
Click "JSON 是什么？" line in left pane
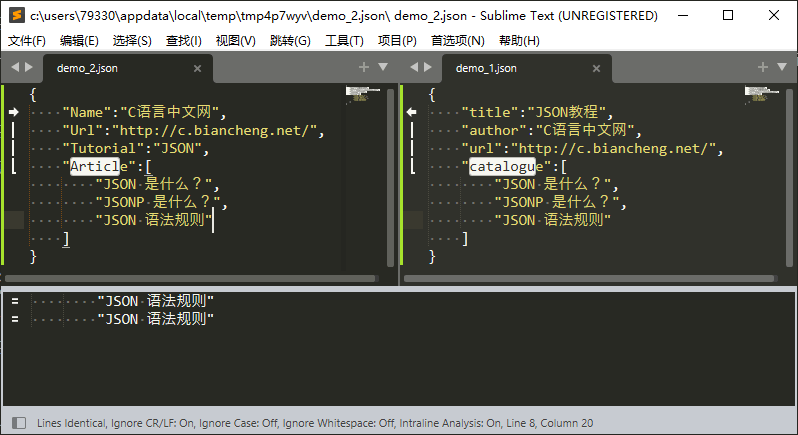tap(157, 184)
